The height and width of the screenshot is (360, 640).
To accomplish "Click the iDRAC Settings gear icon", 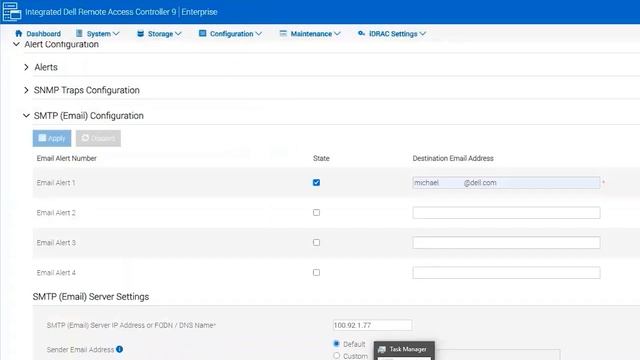I will [x=361, y=33].
